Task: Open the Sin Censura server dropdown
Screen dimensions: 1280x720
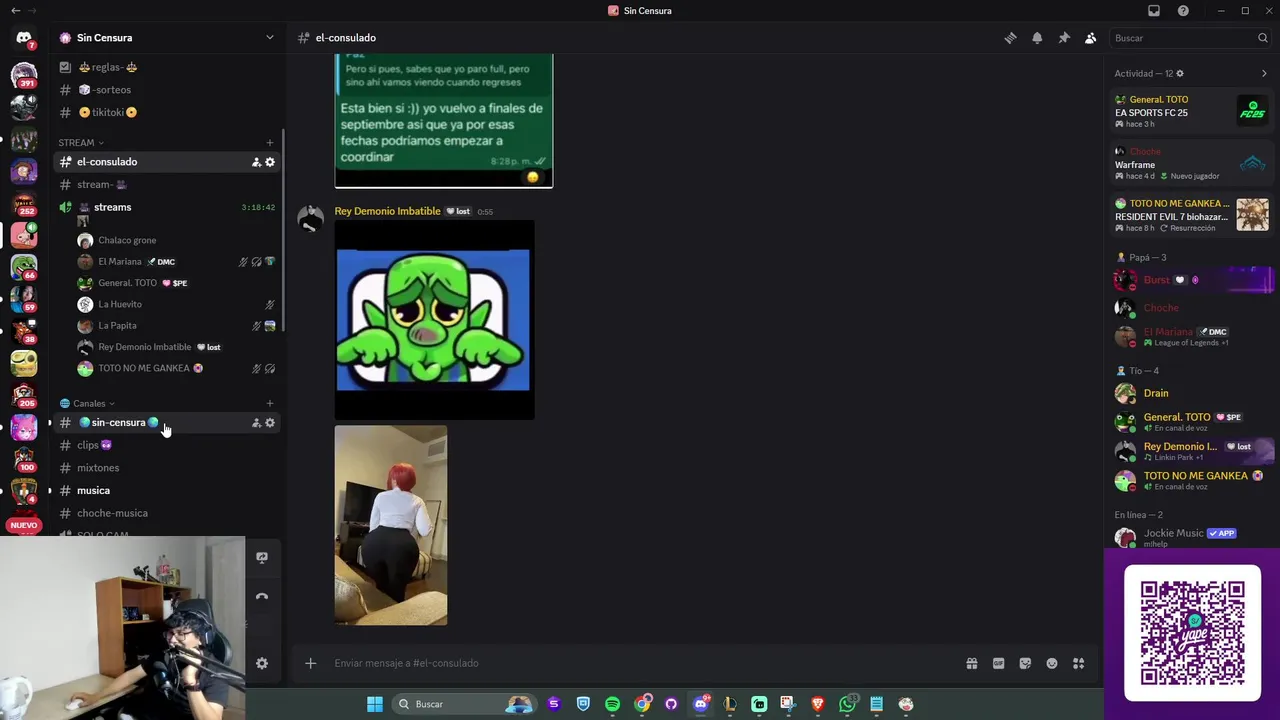Action: [269, 38]
